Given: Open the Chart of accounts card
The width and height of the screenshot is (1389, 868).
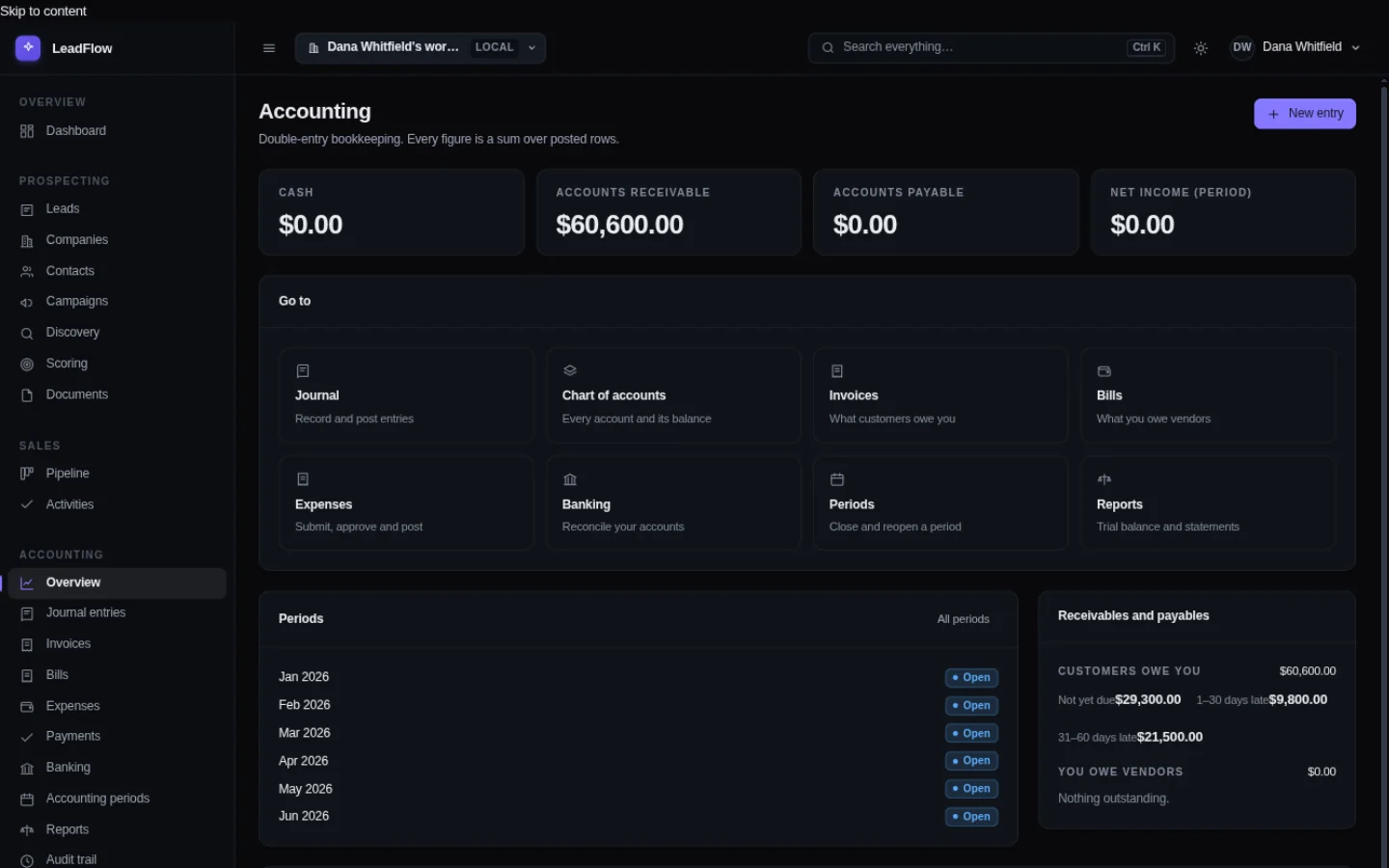Looking at the screenshot, I should [x=673, y=395].
